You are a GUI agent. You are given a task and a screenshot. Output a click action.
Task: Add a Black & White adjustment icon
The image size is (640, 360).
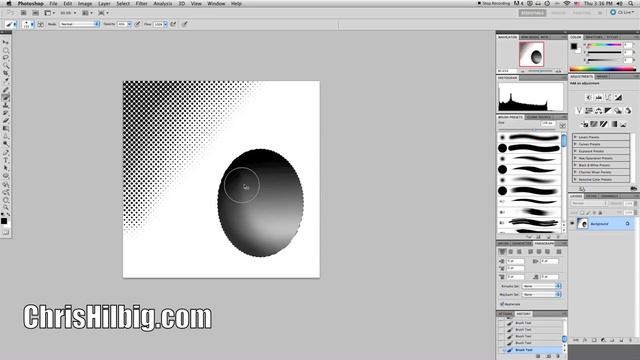click(608, 111)
